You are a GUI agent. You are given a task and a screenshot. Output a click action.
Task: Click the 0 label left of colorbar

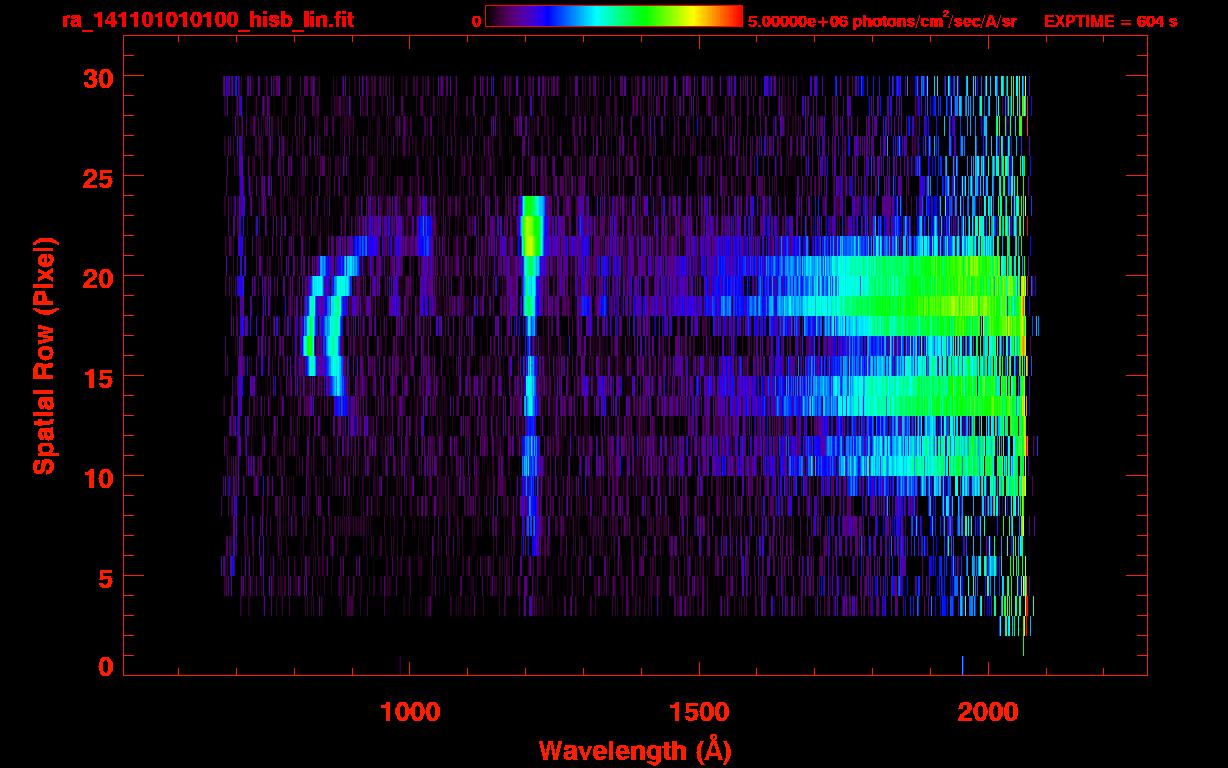coord(476,21)
